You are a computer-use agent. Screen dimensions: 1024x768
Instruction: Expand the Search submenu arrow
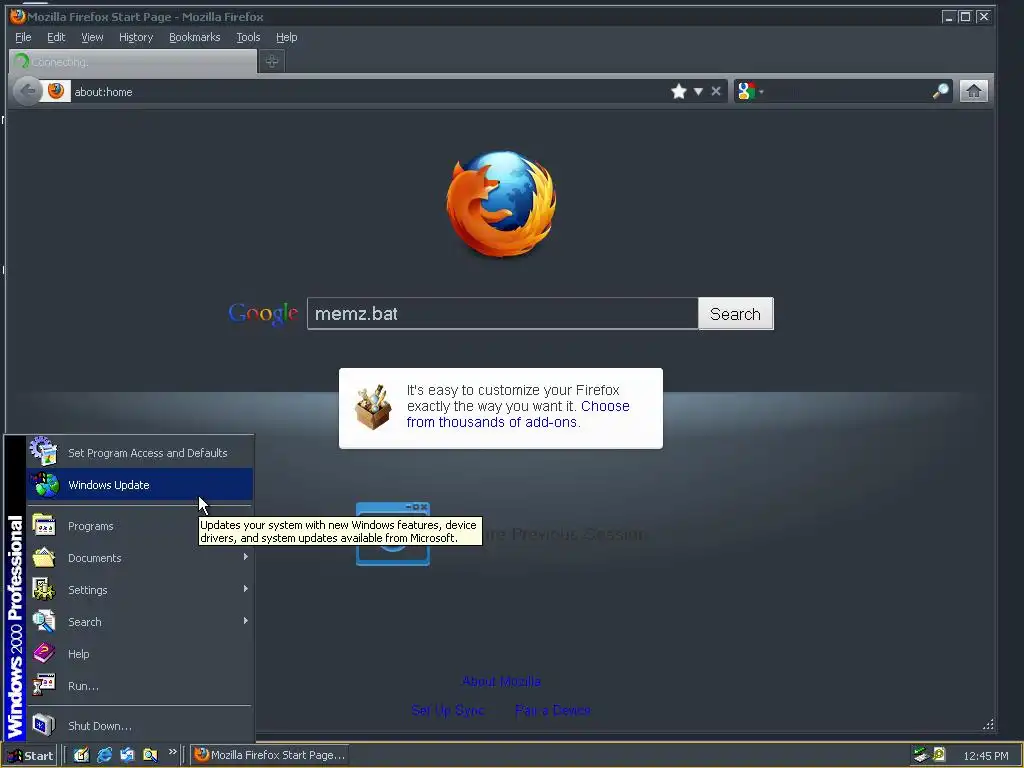click(x=246, y=620)
